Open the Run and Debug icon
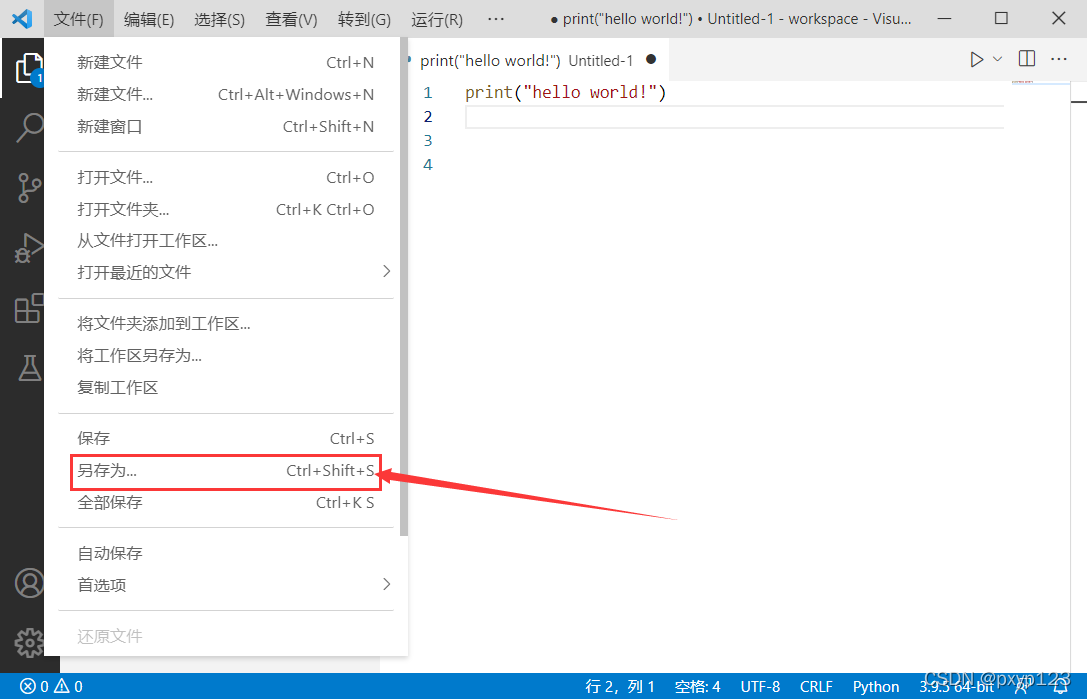 [28, 248]
